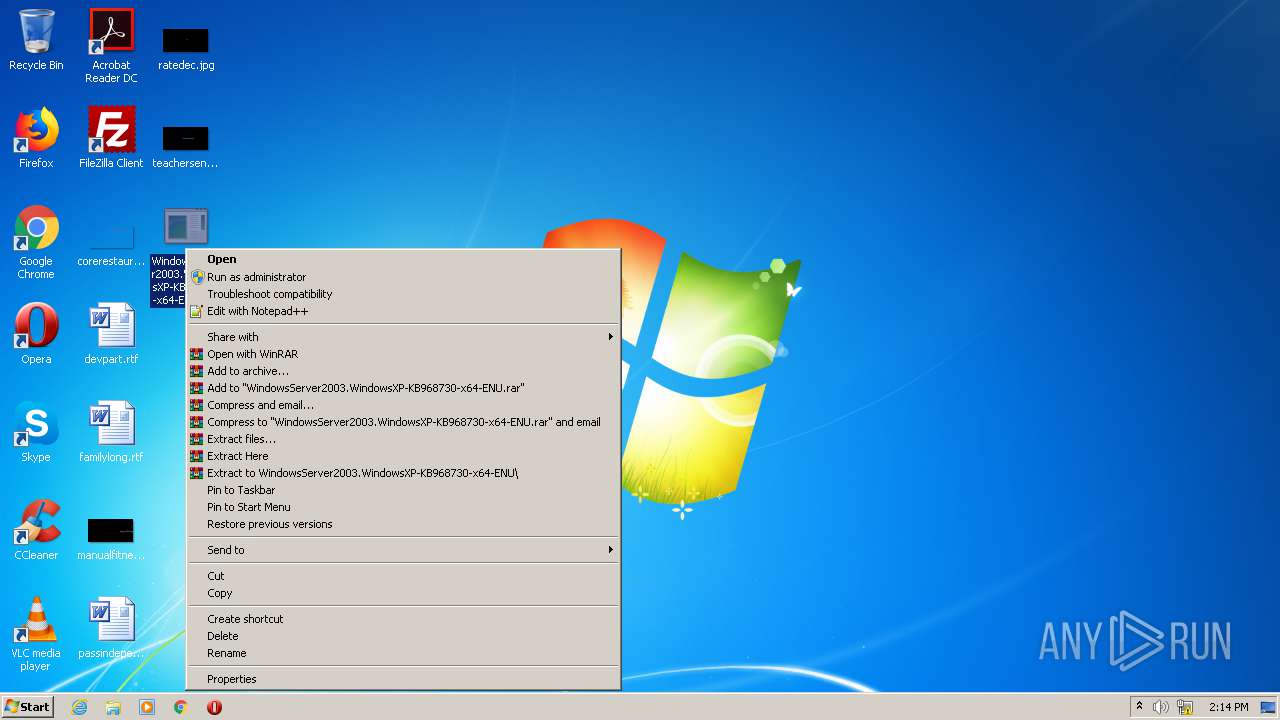Image resolution: width=1280 pixels, height=720 pixels.
Task: Select Extract to WindowsServer2003 folder entry
Action: pyautogui.click(x=404, y=473)
